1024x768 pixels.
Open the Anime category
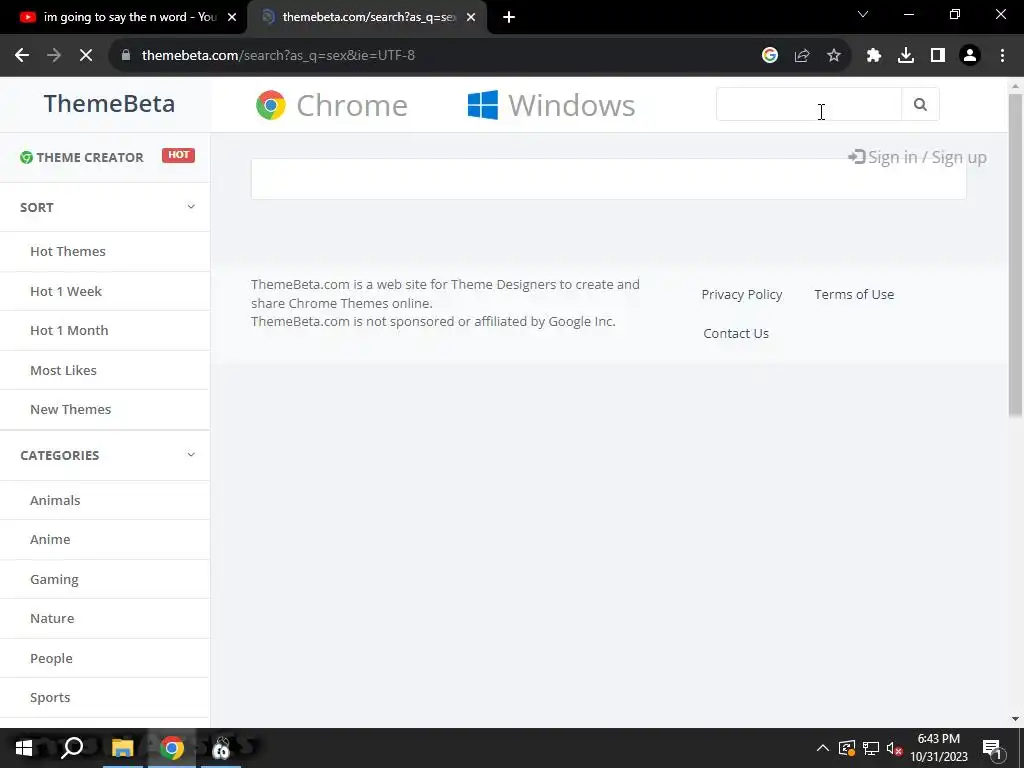coord(50,539)
